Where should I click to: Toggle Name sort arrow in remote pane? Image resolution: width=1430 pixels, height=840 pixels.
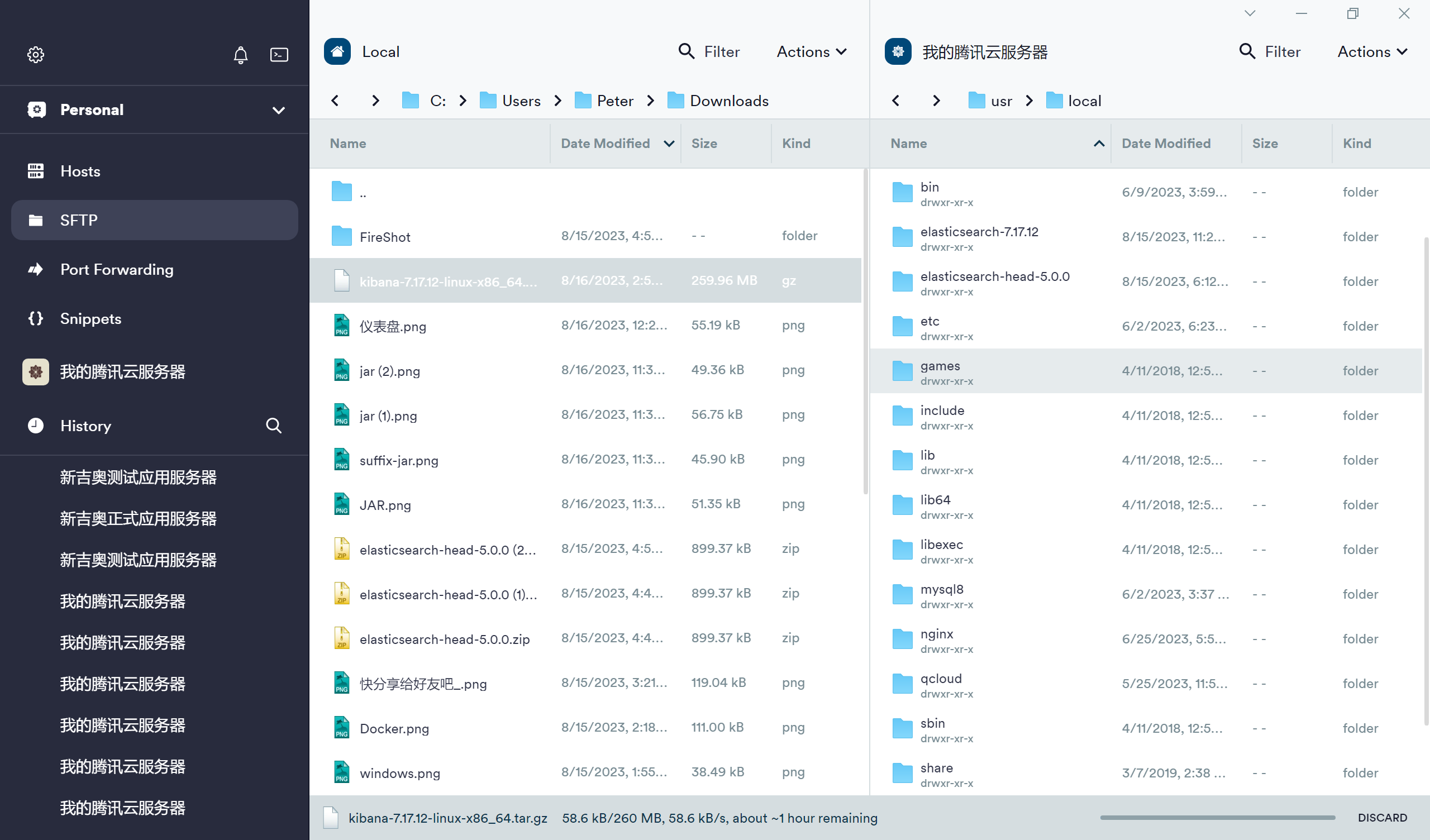click(x=1099, y=144)
